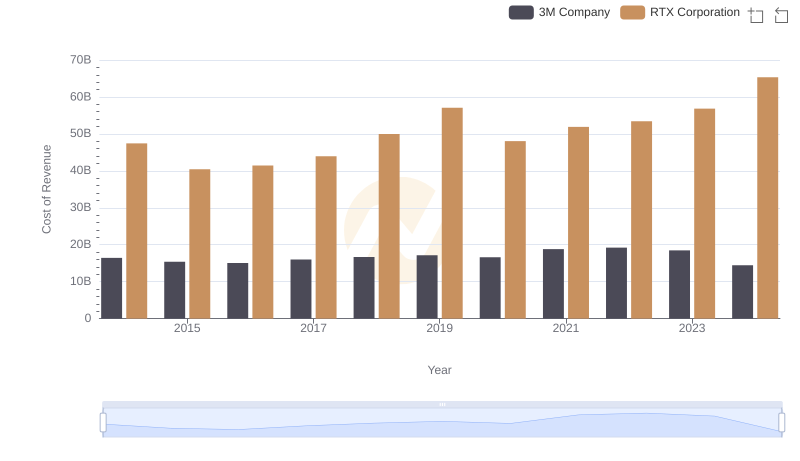This screenshot has height=461, width=800.
Task: Toggle the 3M Company legend swatch
Action: (x=521, y=12)
